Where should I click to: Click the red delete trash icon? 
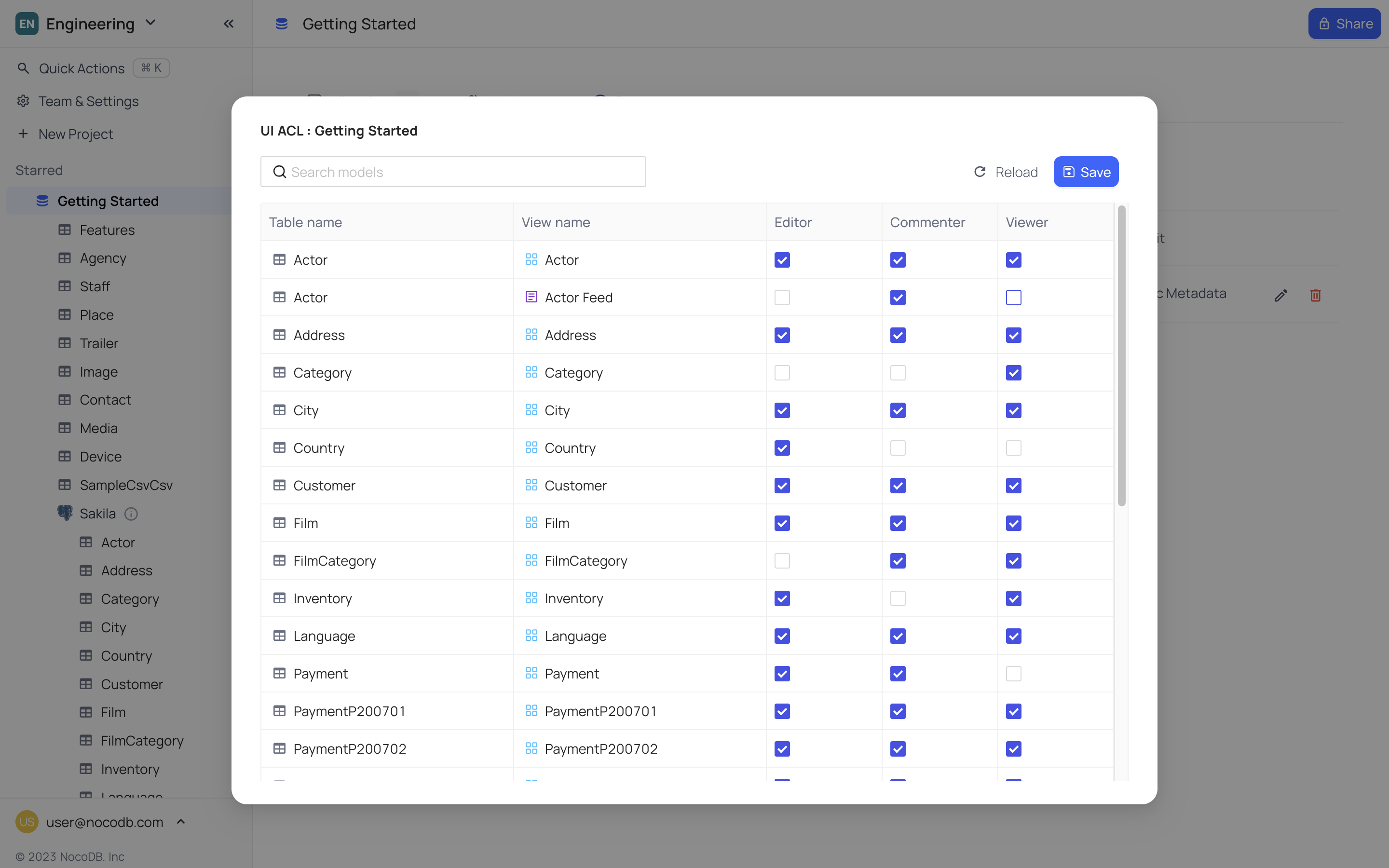coord(1315,295)
